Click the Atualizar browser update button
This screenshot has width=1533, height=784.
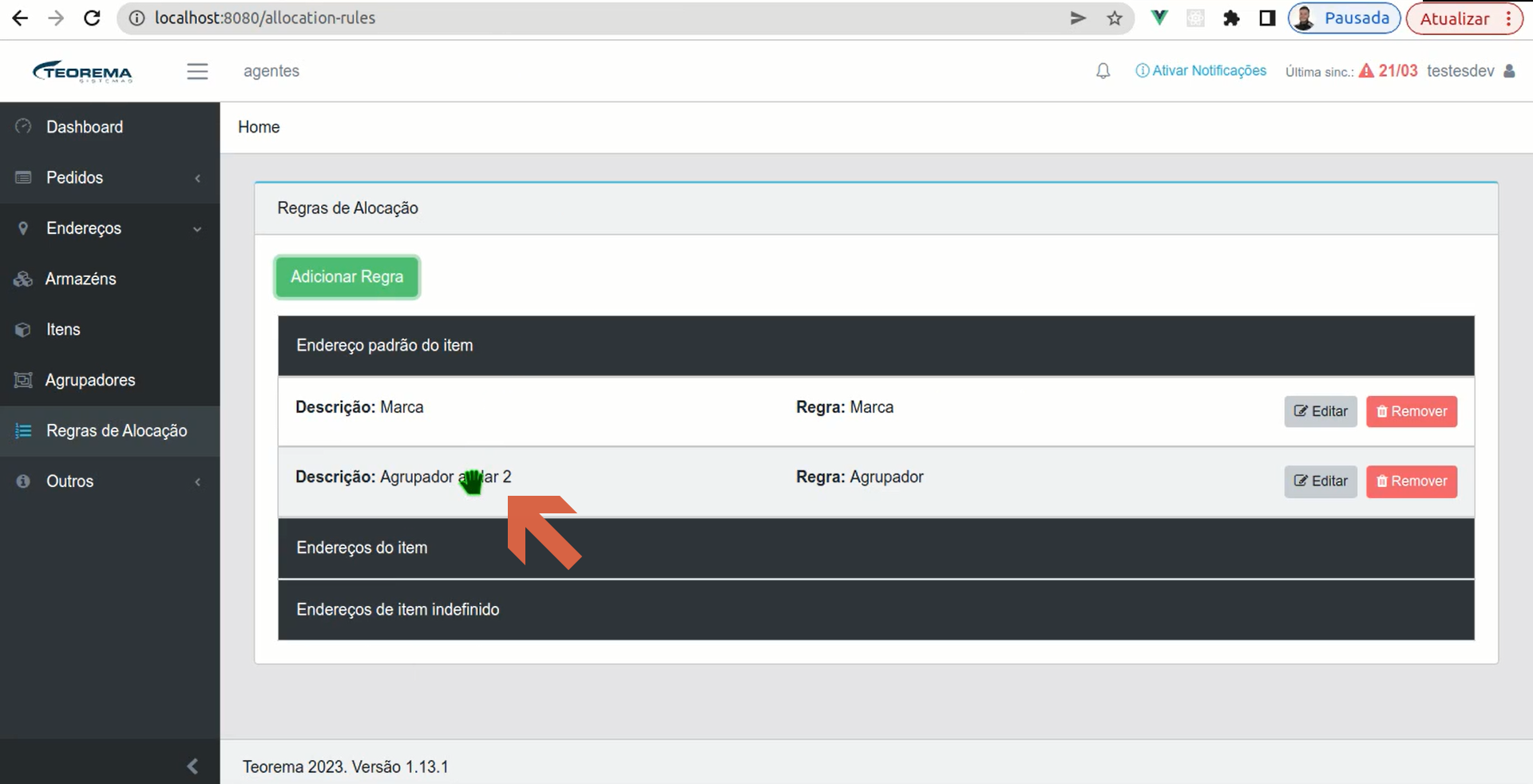[1454, 18]
